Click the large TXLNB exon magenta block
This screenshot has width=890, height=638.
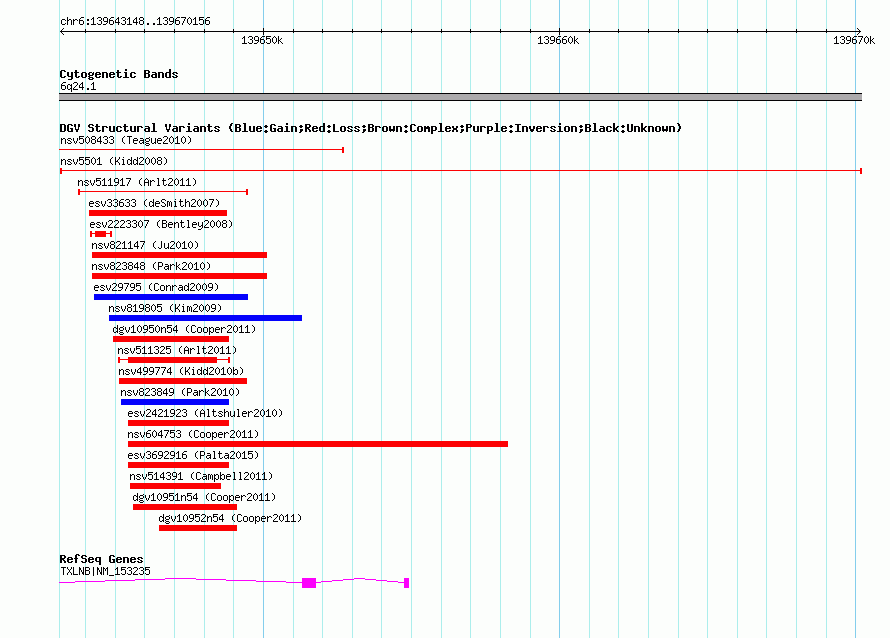[x=309, y=583]
